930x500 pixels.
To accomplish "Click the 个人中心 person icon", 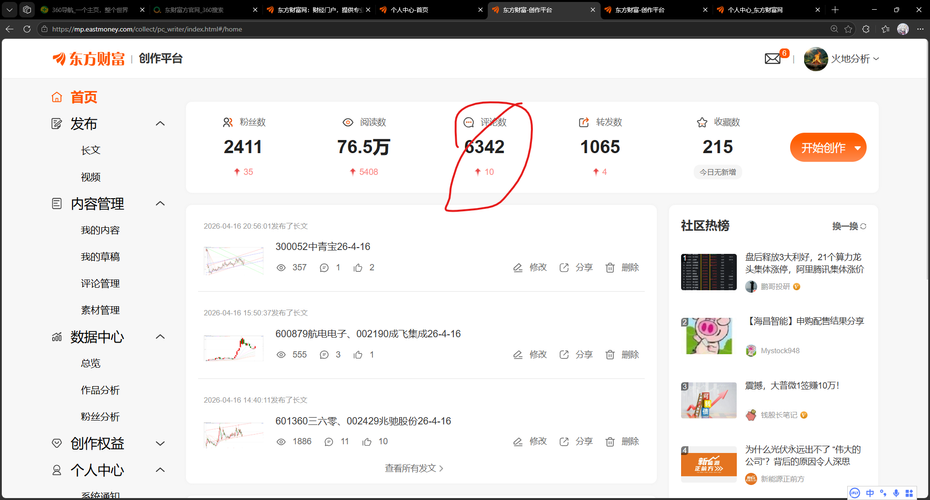I will point(57,470).
